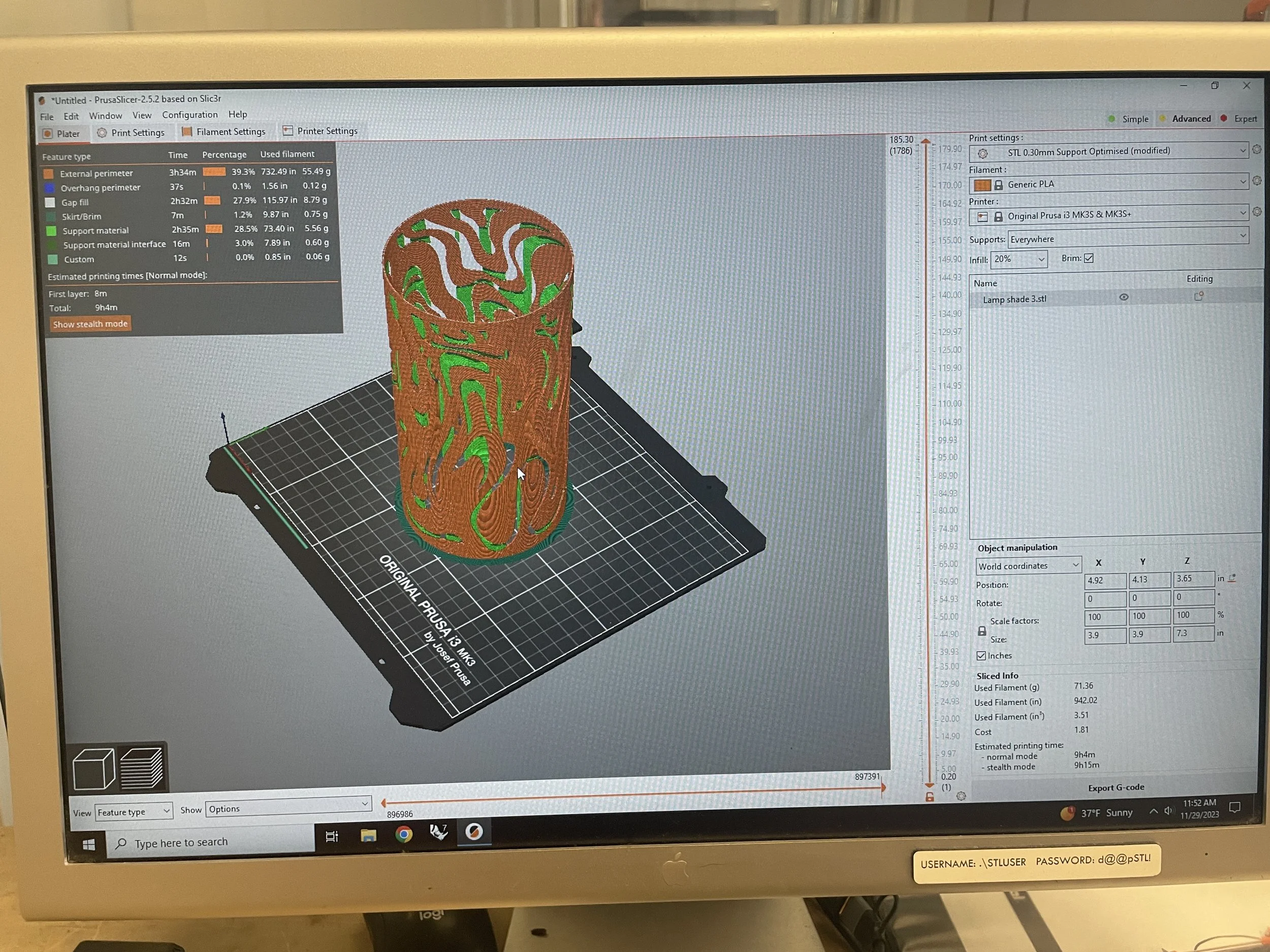
Task: Open the Supports dropdown set to Everywhere
Action: coord(1128,238)
